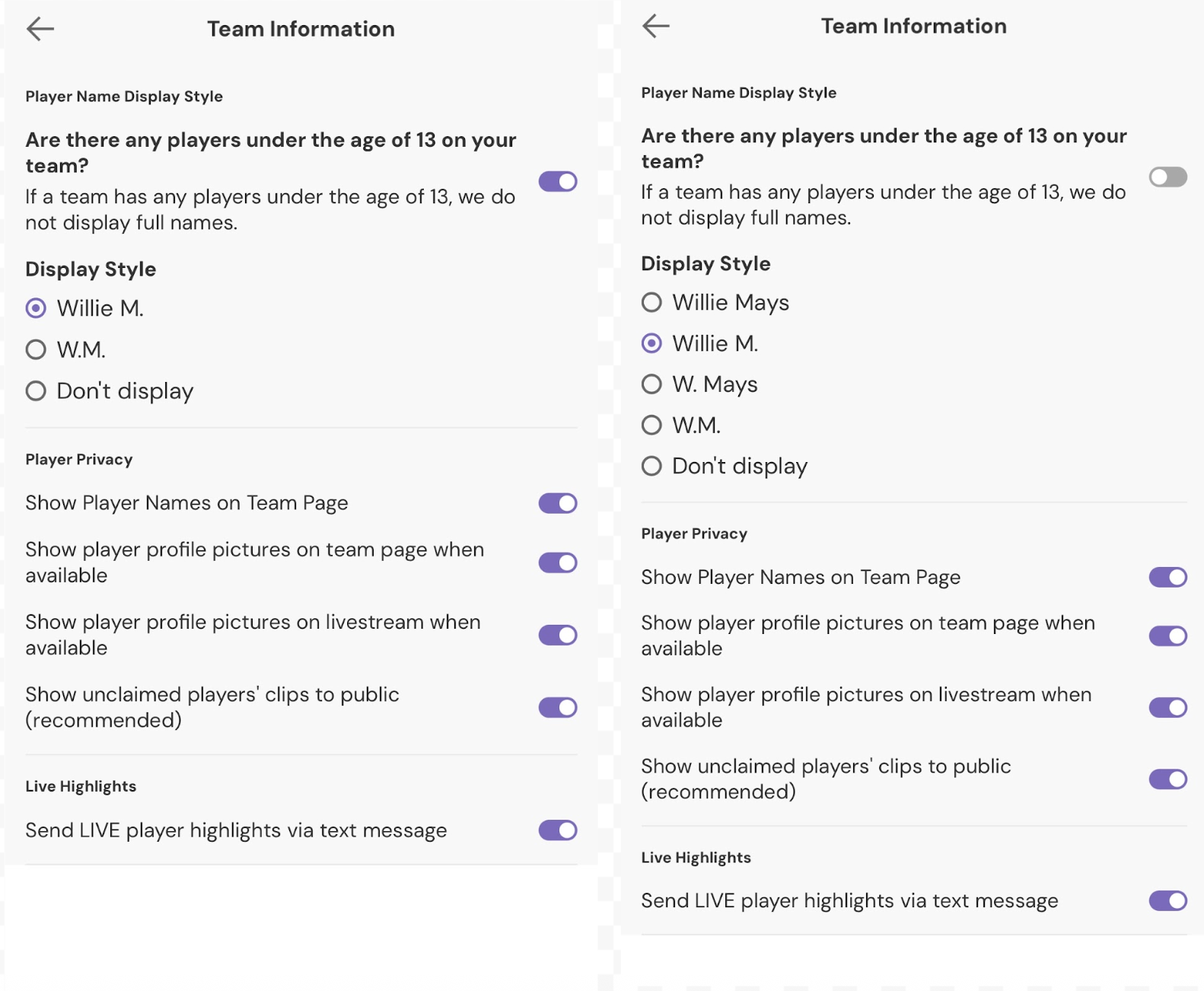
Task: Turn off profile pictures on livestream, right panel
Action: click(x=1167, y=706)
